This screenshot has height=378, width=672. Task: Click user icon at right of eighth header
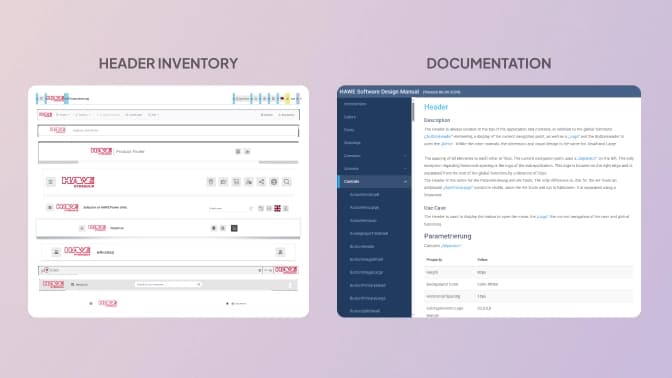tap(280, 252)
